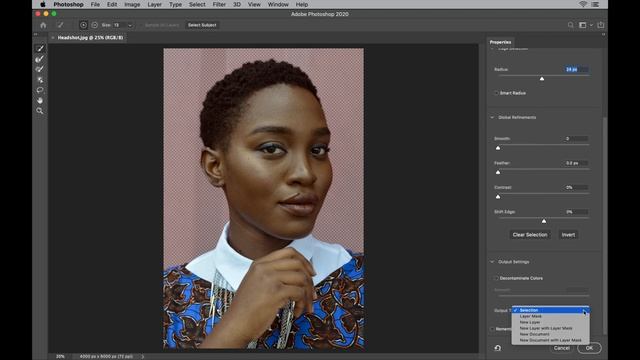The image size is (640, 360).
Task: Open the Edit menu
Action: [x=112, y=4]
